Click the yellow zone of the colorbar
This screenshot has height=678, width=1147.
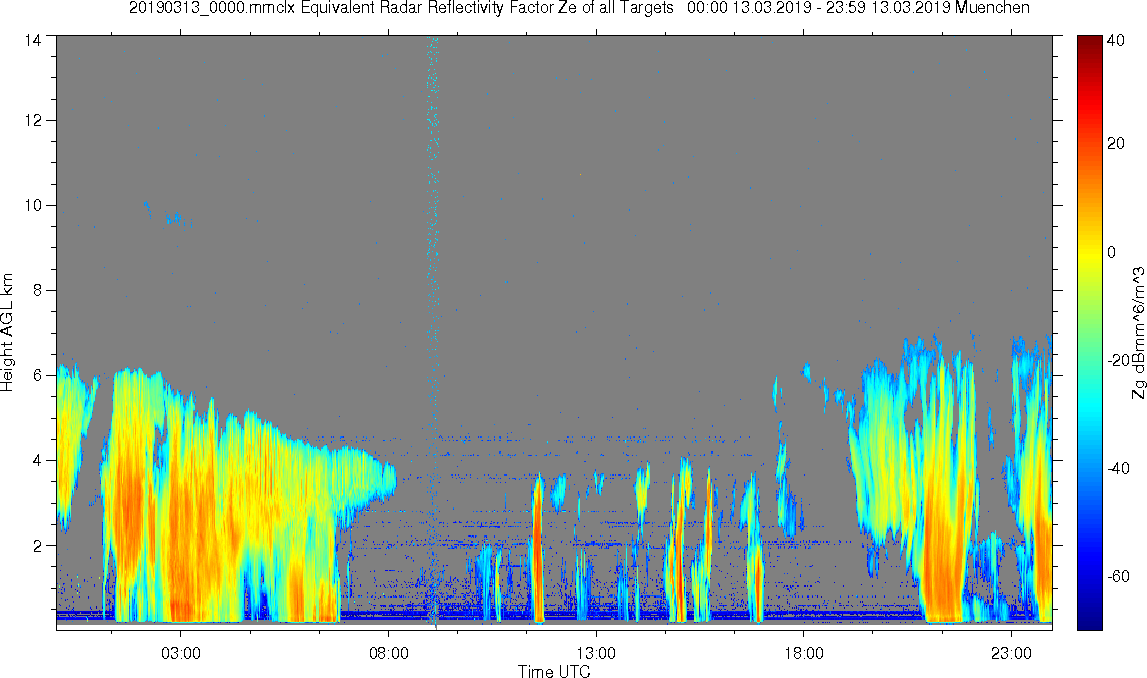(x=1089, y=252)
